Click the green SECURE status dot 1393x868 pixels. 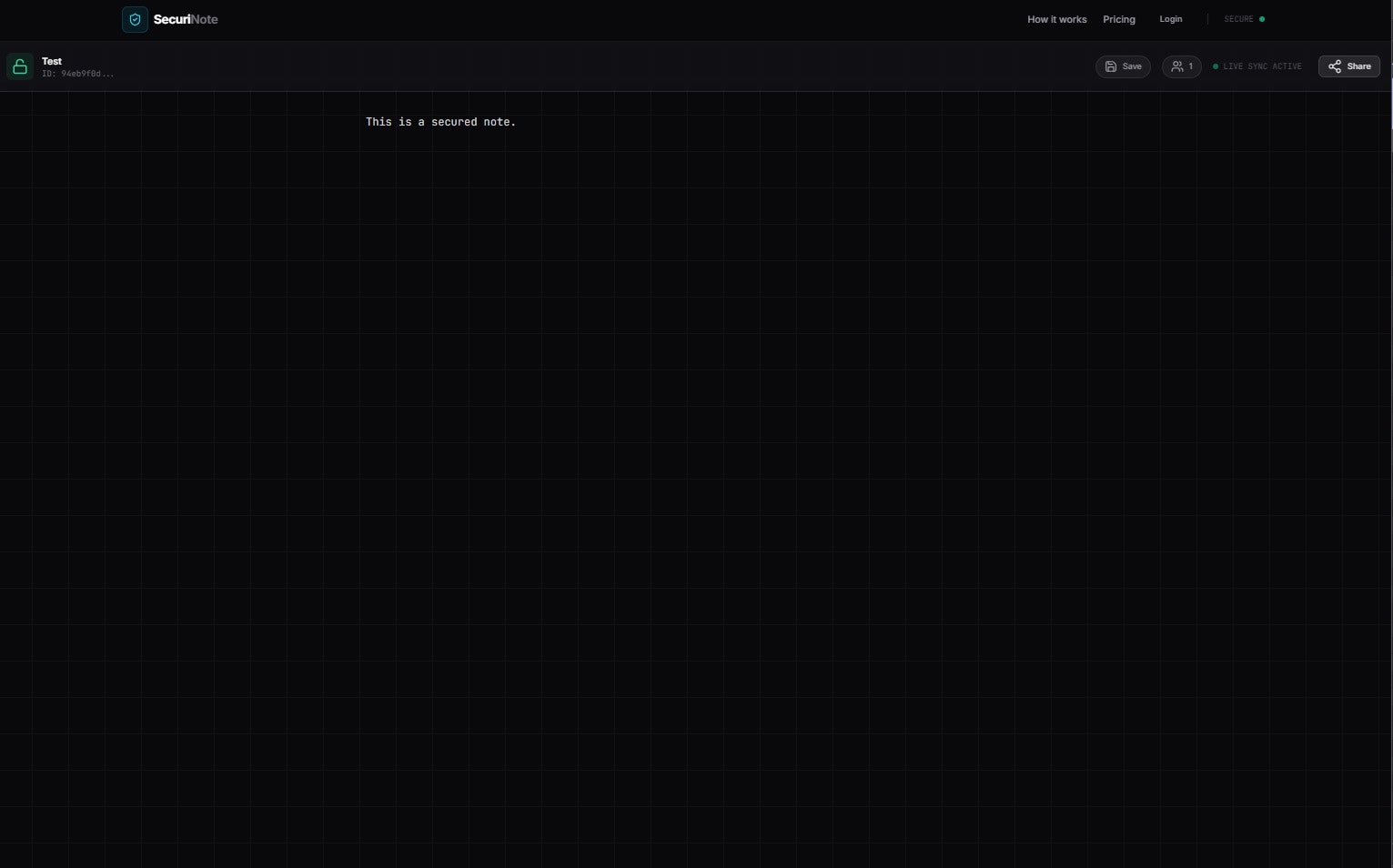pyautogui.click(x=1261, y=18)
